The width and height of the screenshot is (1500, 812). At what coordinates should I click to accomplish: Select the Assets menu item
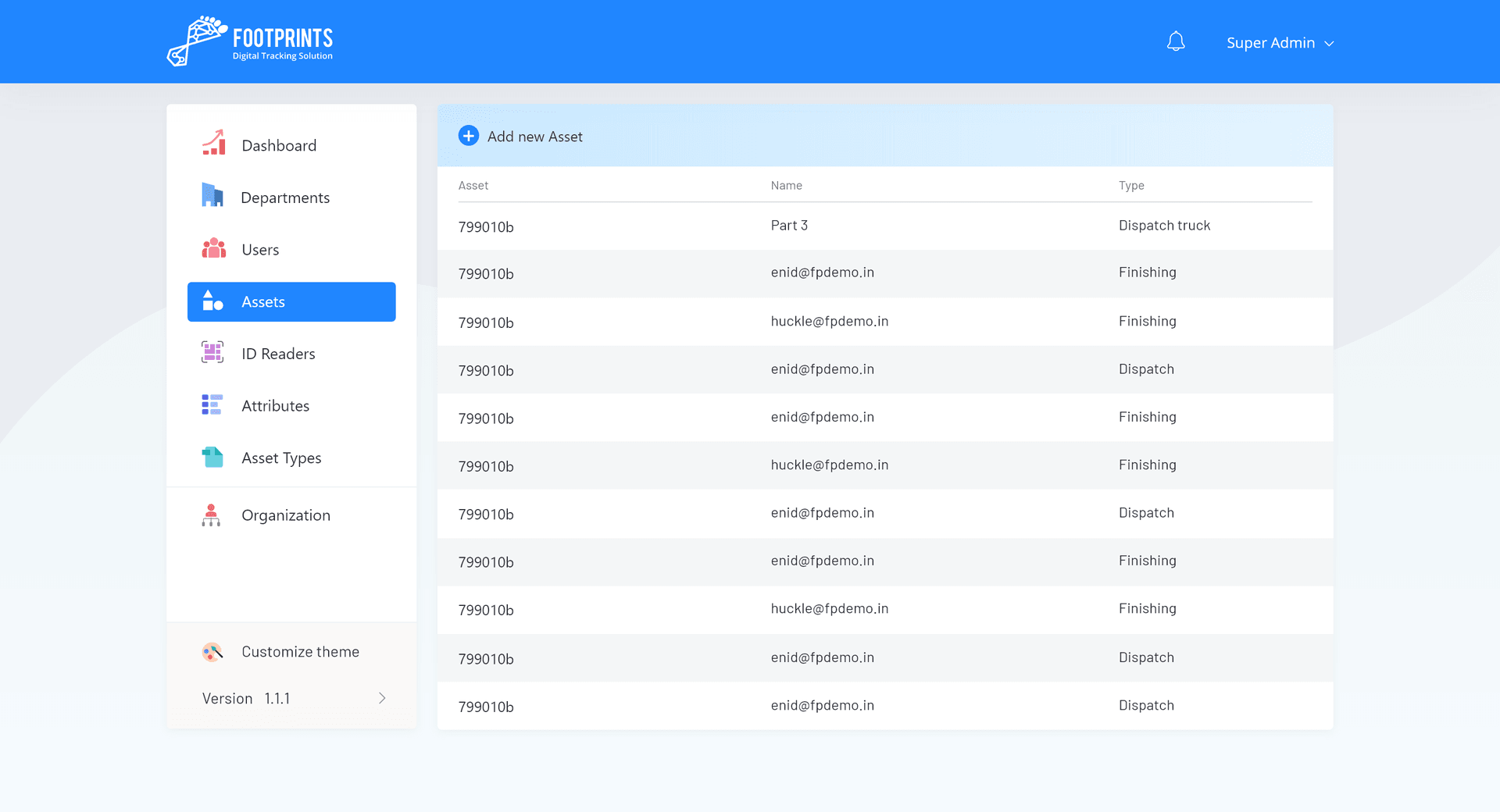pos(291,302)
